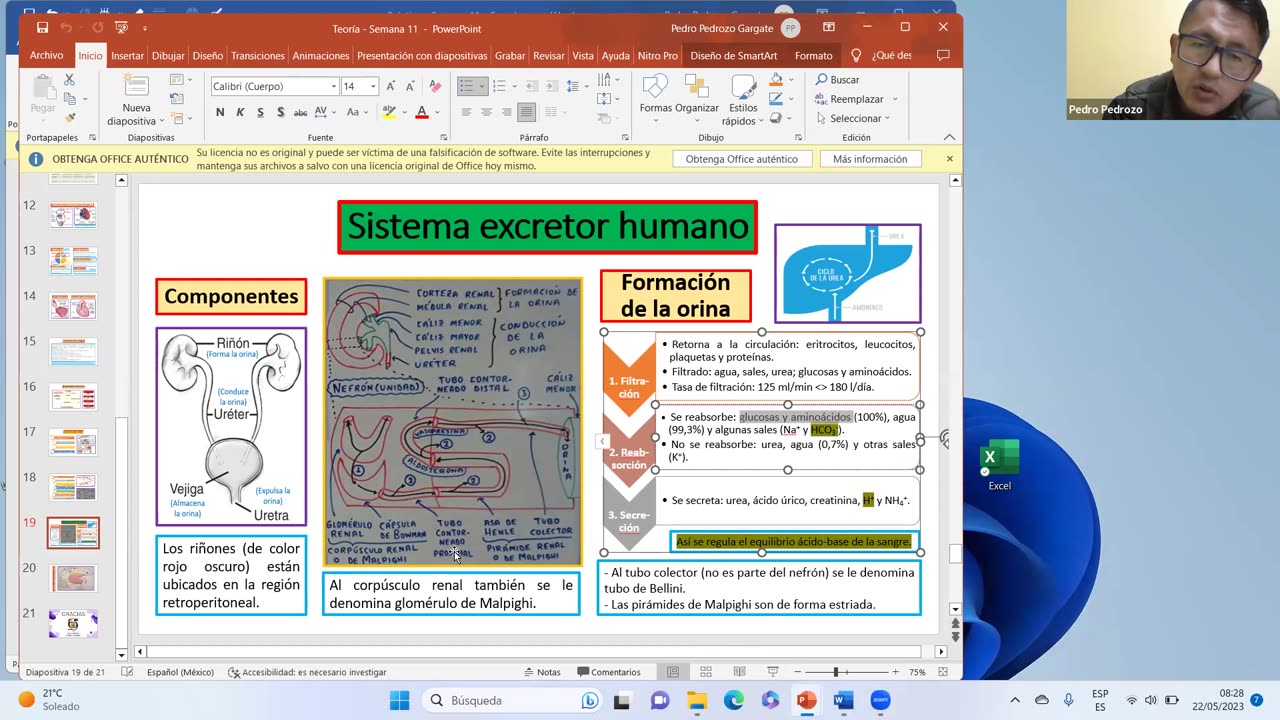Viewport: 1280px width, 720px height.
Task: Open the font size 14 dropdown
Action: coord(372,87)
